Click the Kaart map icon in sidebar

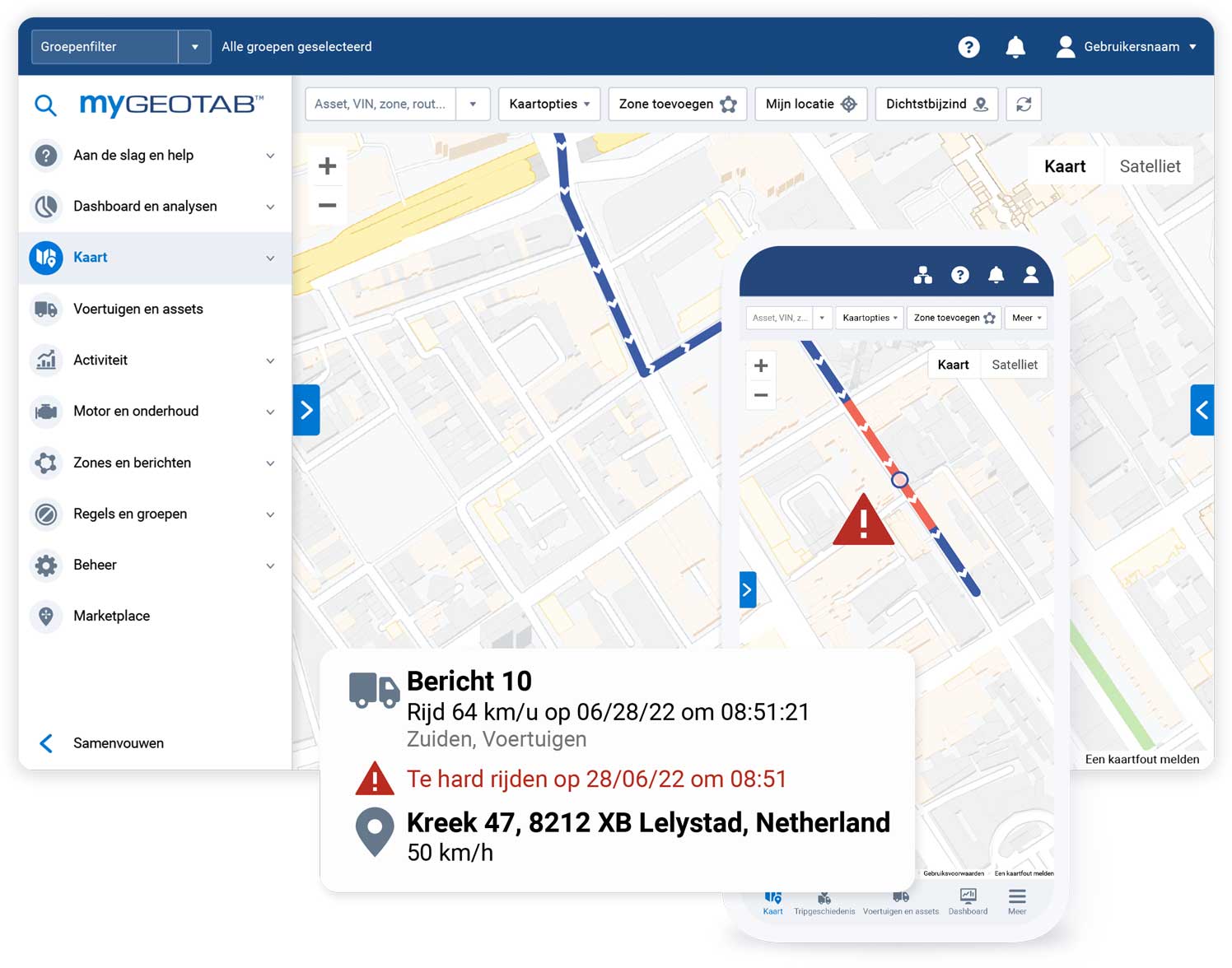(x=46, y=258)
